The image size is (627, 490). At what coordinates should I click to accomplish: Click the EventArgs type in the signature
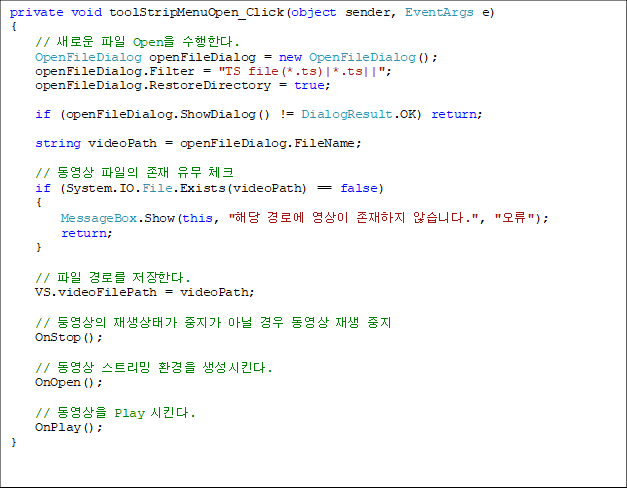coord(439,13)
